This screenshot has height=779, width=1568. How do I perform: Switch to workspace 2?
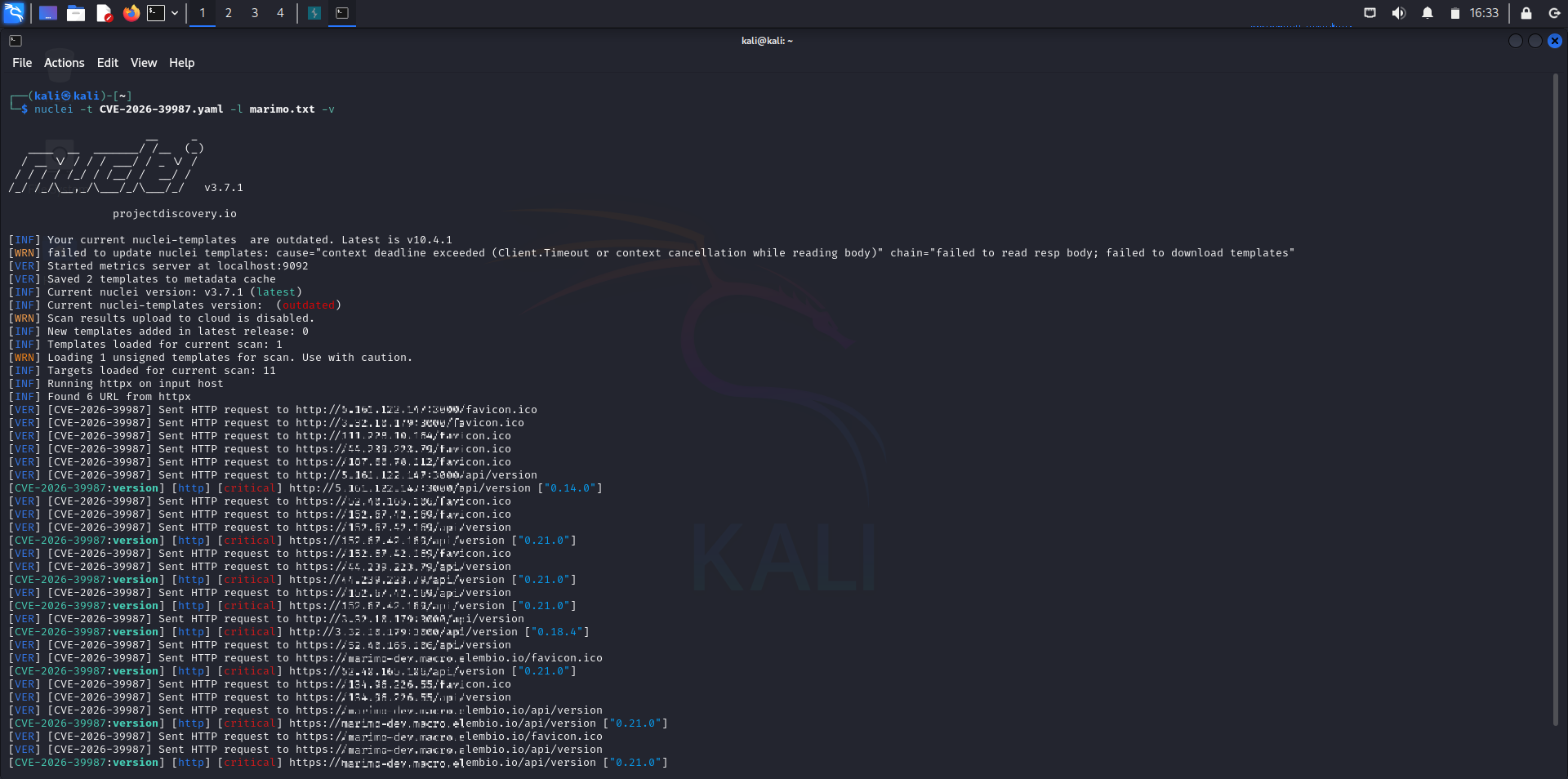[229, 13]
